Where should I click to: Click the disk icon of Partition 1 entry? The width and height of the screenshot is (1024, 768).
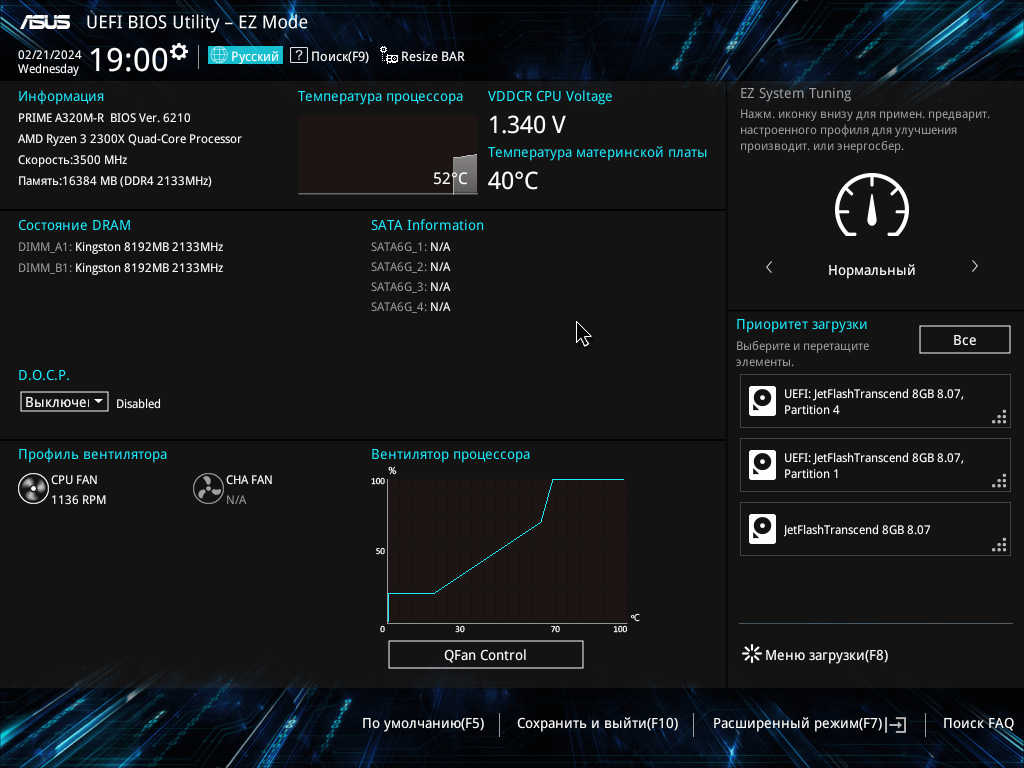click(x=762, y=465)
